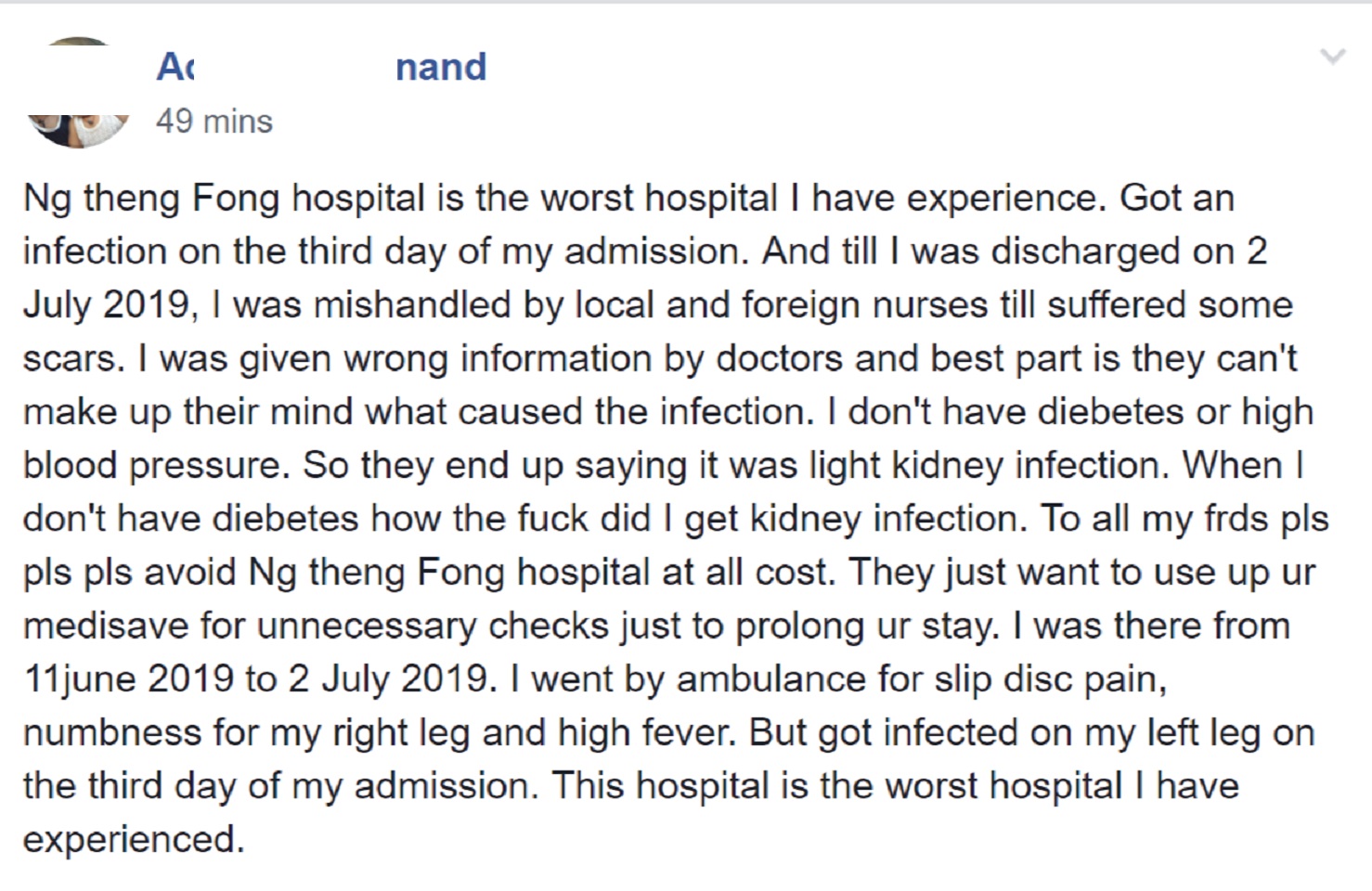The height and width of the screenshot is (891, 1372).
Task: Click the first 'Ng theng Fong hospital' text
Action: [226, 199]
